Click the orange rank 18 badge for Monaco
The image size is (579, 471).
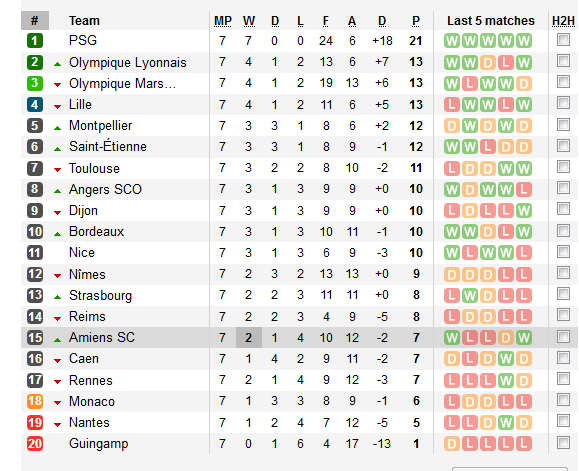pyautogui.click(x=35, y=401)
